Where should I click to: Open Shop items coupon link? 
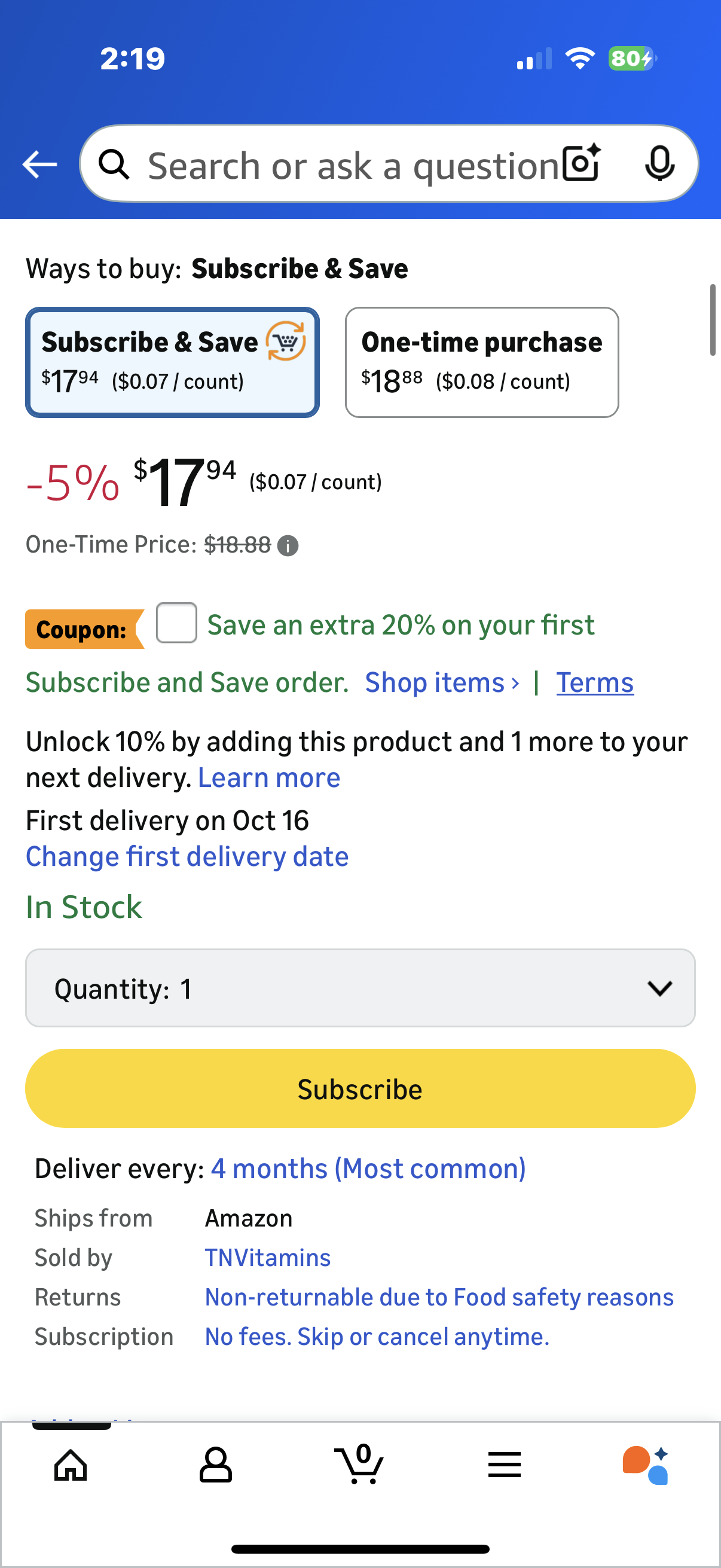442,682
